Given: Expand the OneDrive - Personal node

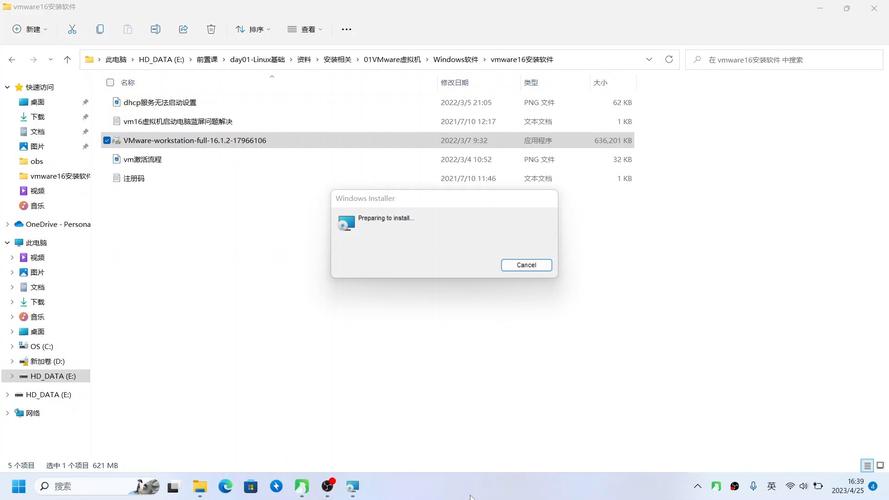Looking at the screenshot, I should click(x=7, y=224).
